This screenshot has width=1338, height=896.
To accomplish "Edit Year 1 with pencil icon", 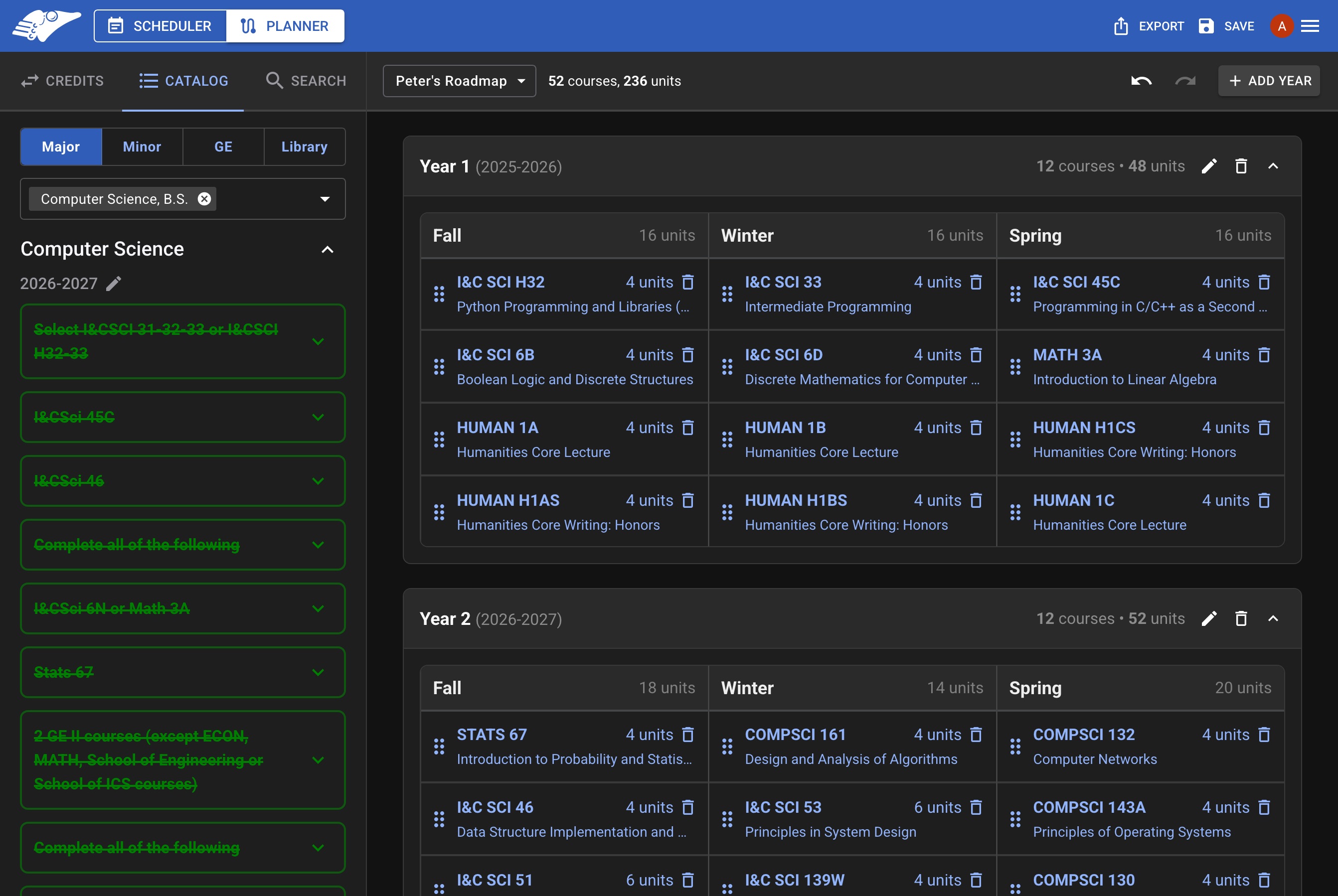I will [x=1209, y=166].
